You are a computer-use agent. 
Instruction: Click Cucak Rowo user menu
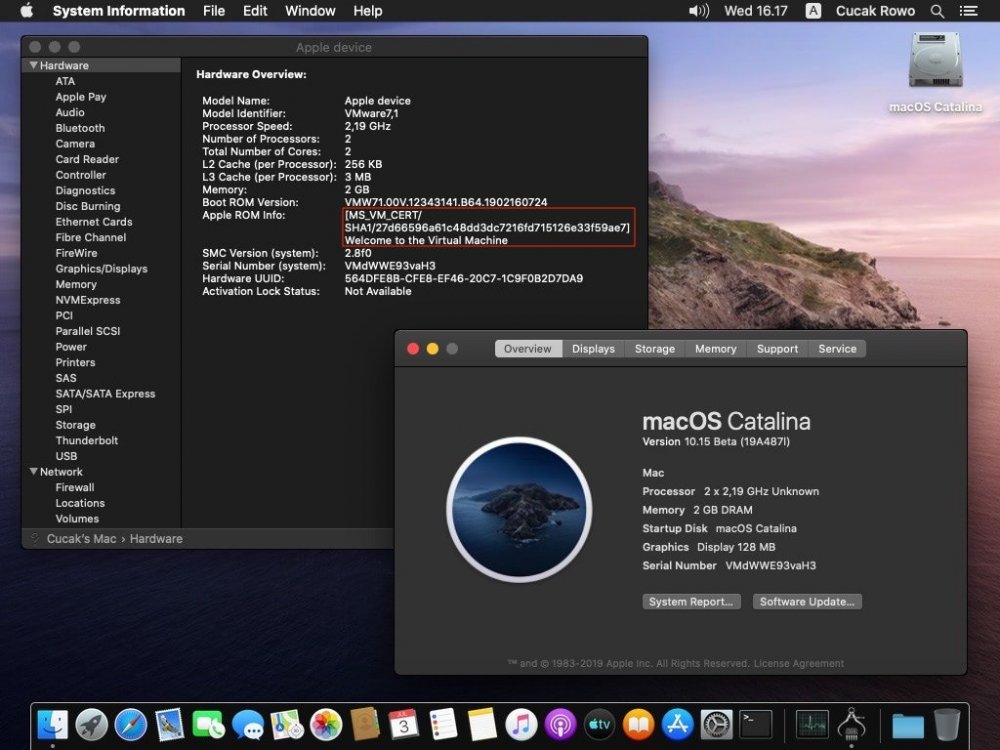[875, 11]
